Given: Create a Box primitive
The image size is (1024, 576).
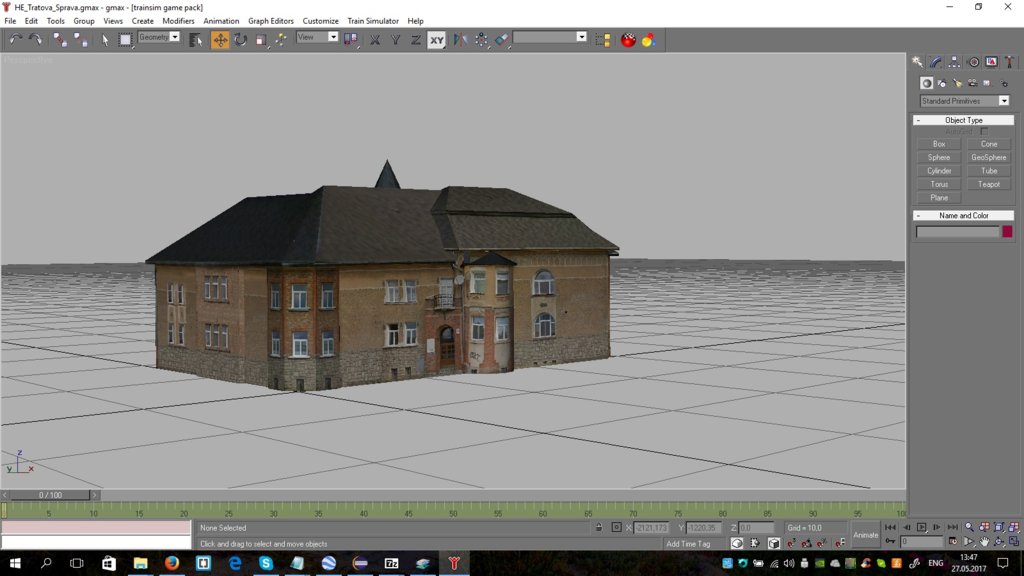Looking at the screenshot, I should coord(939,144).
